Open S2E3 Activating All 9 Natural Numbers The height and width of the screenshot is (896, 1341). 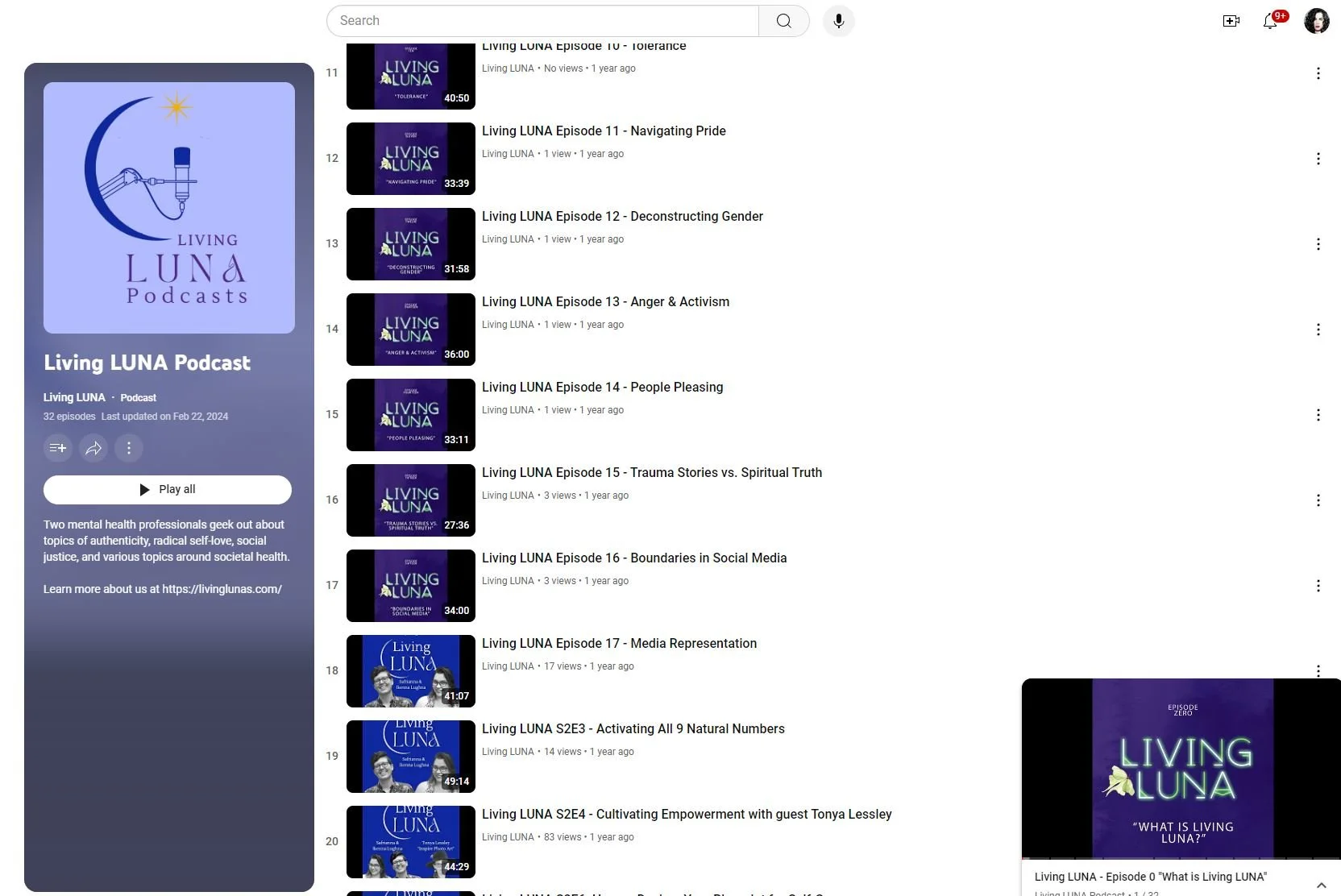click(633, 728)
